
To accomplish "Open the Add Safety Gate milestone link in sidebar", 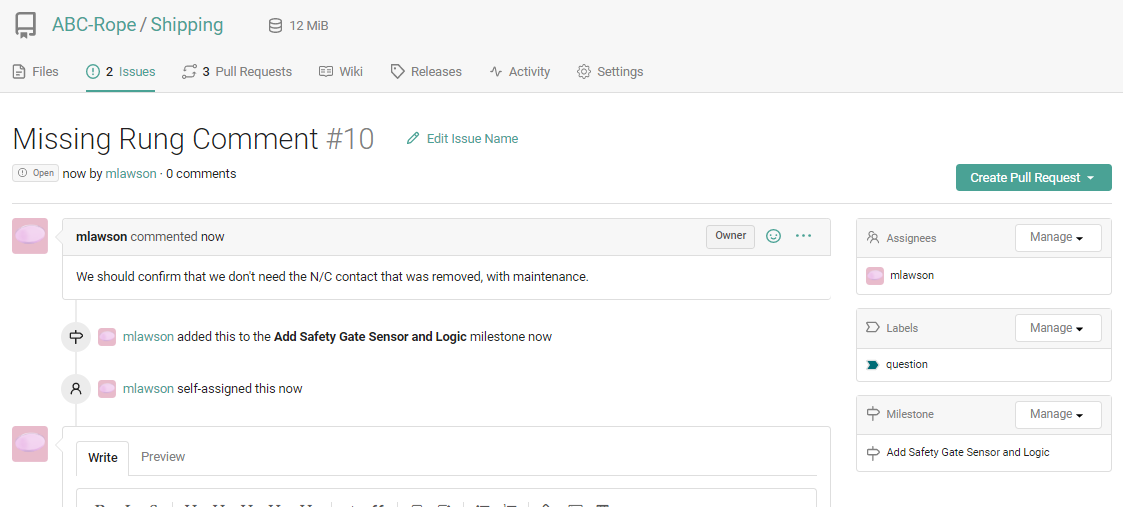I will (x=967, y=453).
